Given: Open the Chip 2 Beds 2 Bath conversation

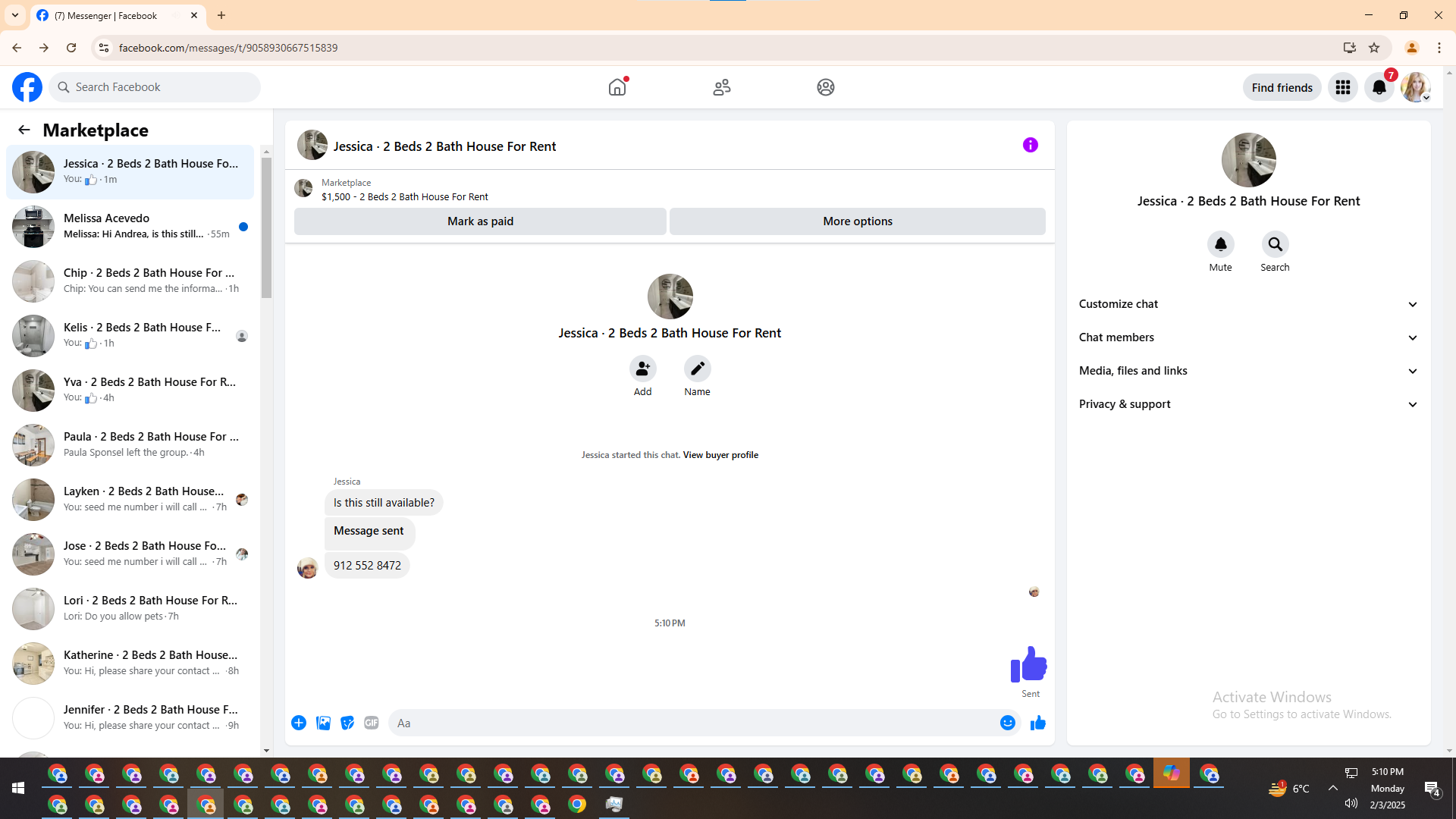Looking at the screenshot, I should 130,281.
